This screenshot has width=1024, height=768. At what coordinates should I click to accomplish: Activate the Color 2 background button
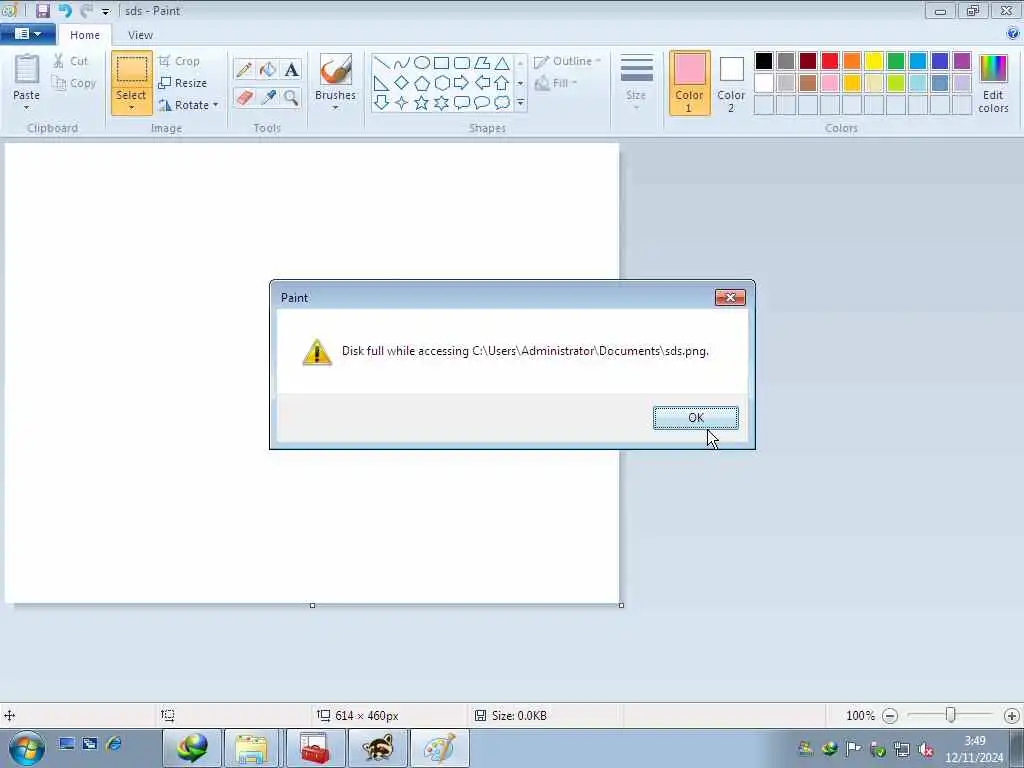pyautogui.click(x=731, y=83)
